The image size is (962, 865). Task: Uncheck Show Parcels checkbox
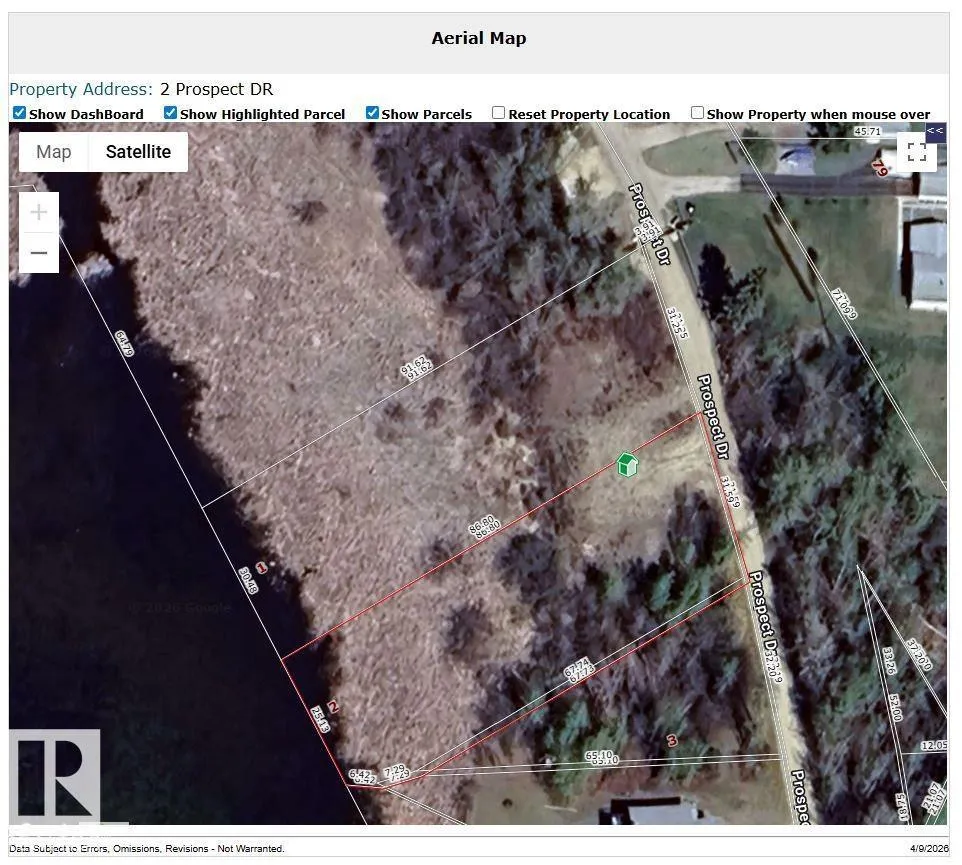point(372,113)
